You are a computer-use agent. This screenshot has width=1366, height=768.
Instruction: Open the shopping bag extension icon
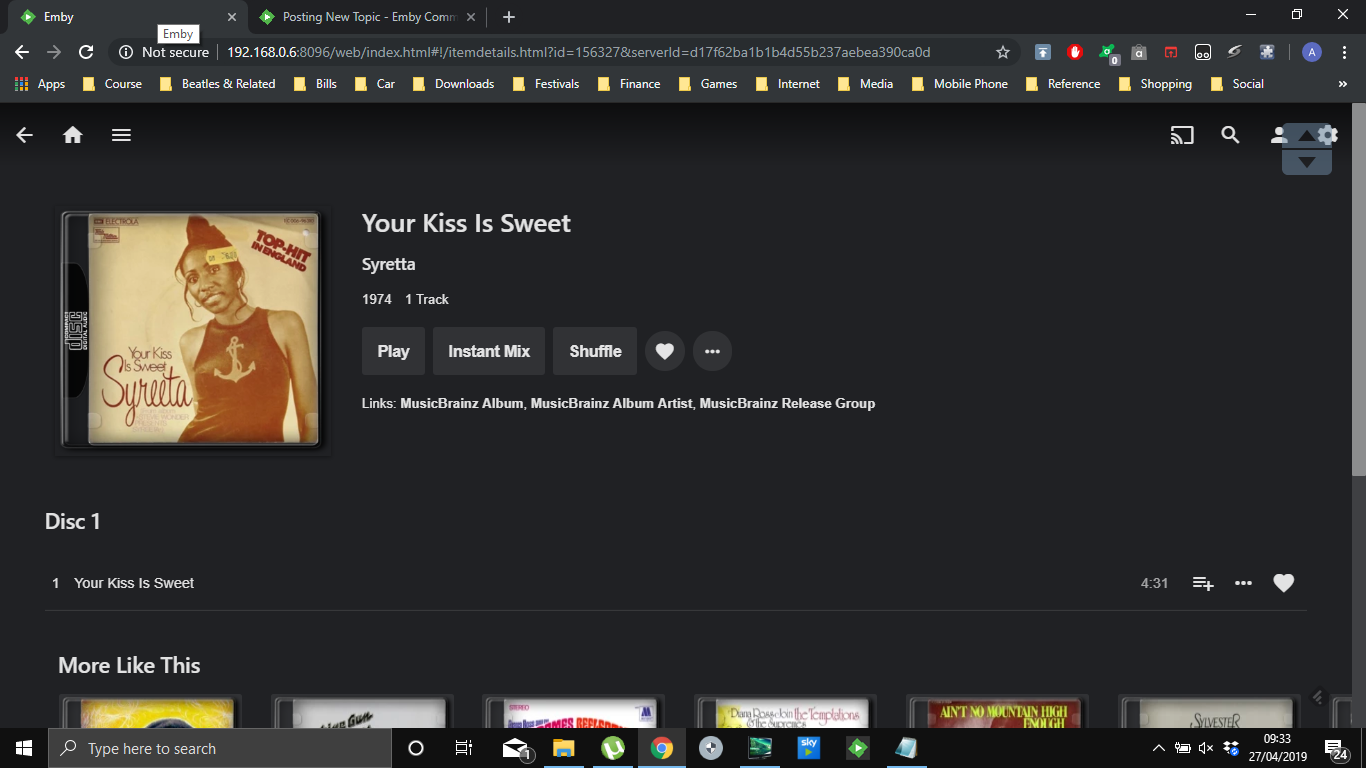pyautogui.click(x=1139, y=52)
